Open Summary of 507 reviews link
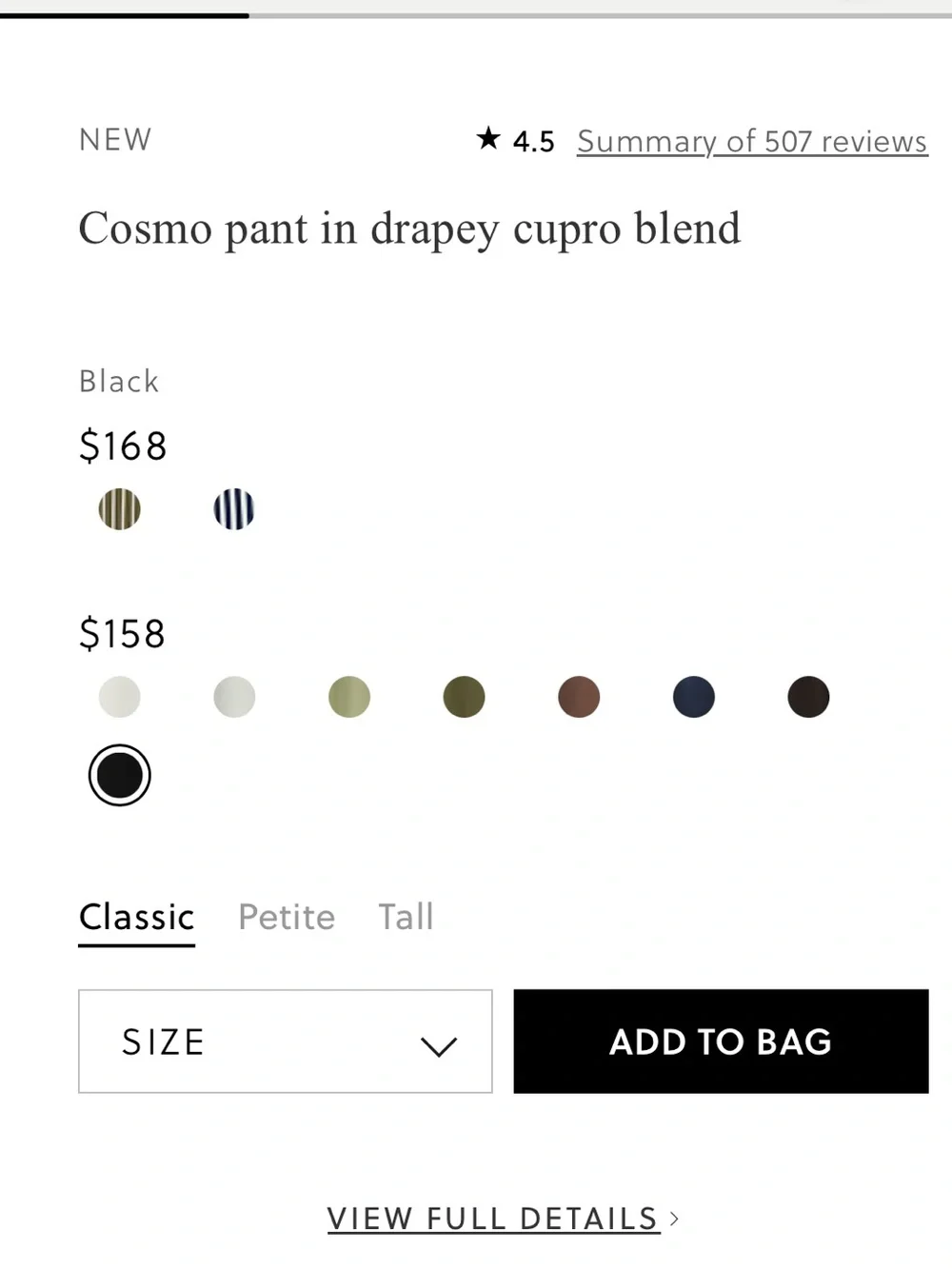Viewport: 952px width, 1269px height. click(752, 141)
